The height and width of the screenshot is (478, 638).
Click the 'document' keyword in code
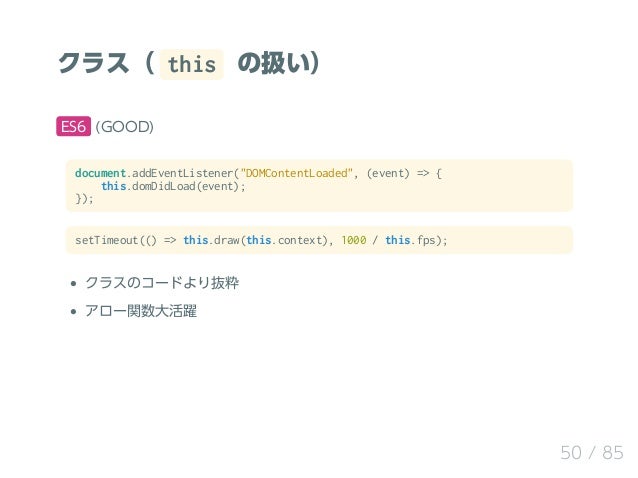tap(101, 173)
